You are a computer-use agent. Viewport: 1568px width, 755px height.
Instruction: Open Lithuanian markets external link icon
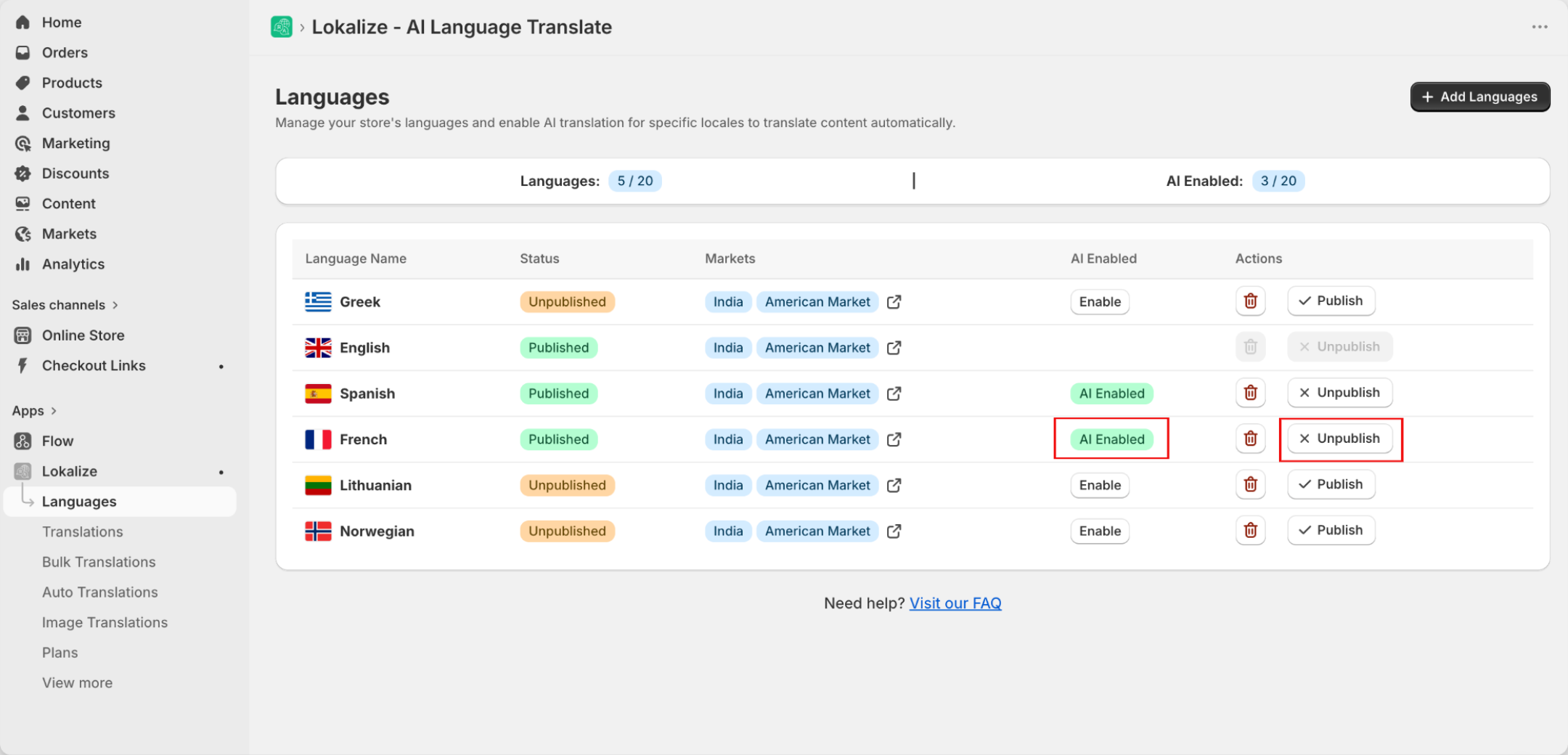pos(894,485)
